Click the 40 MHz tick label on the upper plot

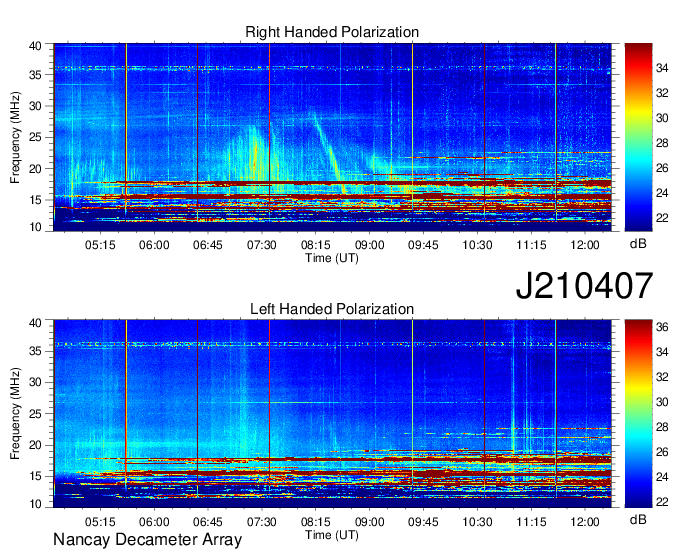[x=35, y=46]
